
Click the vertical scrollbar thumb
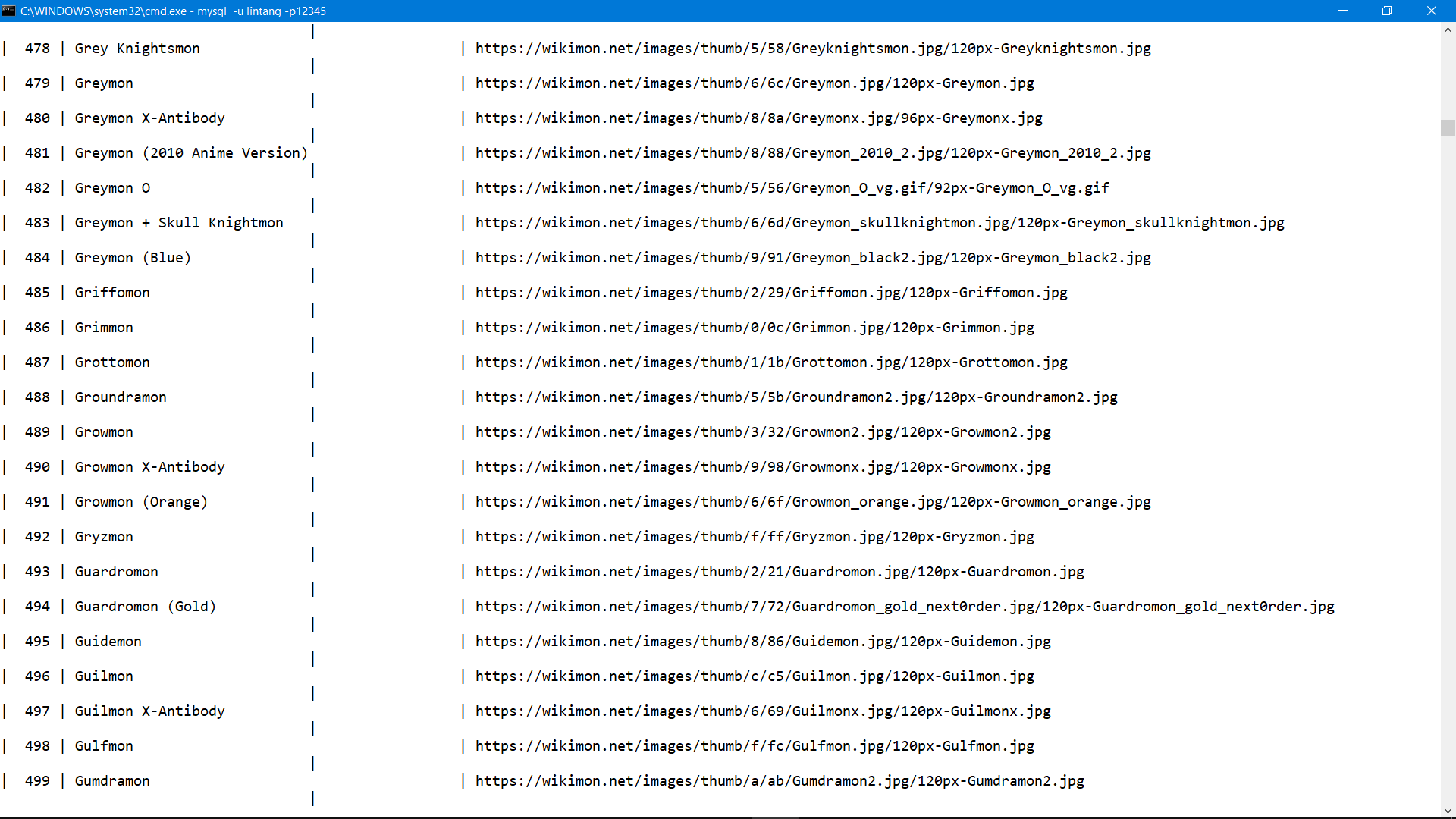pos(1448,127)
